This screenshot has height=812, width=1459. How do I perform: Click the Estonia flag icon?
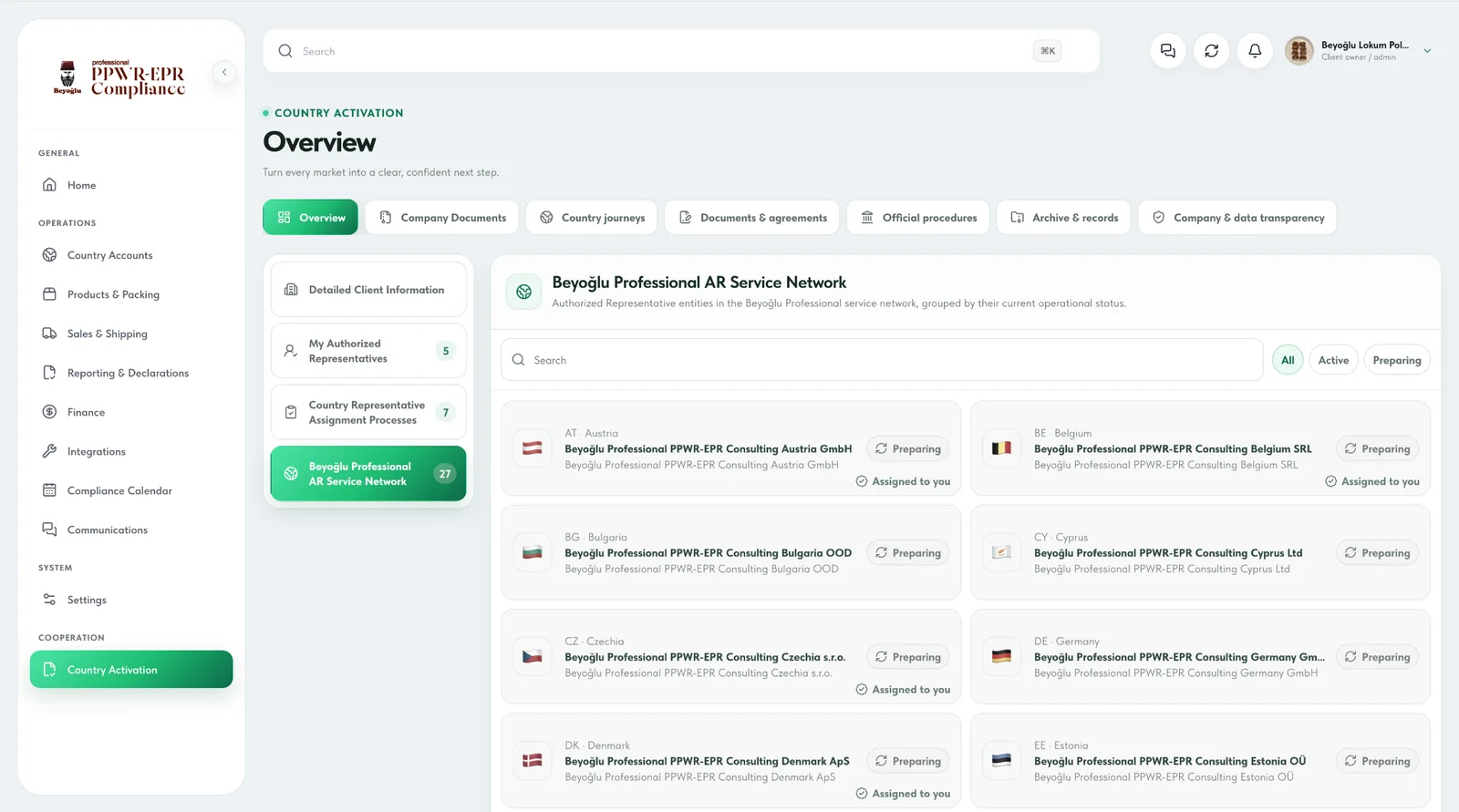click(x=1001, y=760)
